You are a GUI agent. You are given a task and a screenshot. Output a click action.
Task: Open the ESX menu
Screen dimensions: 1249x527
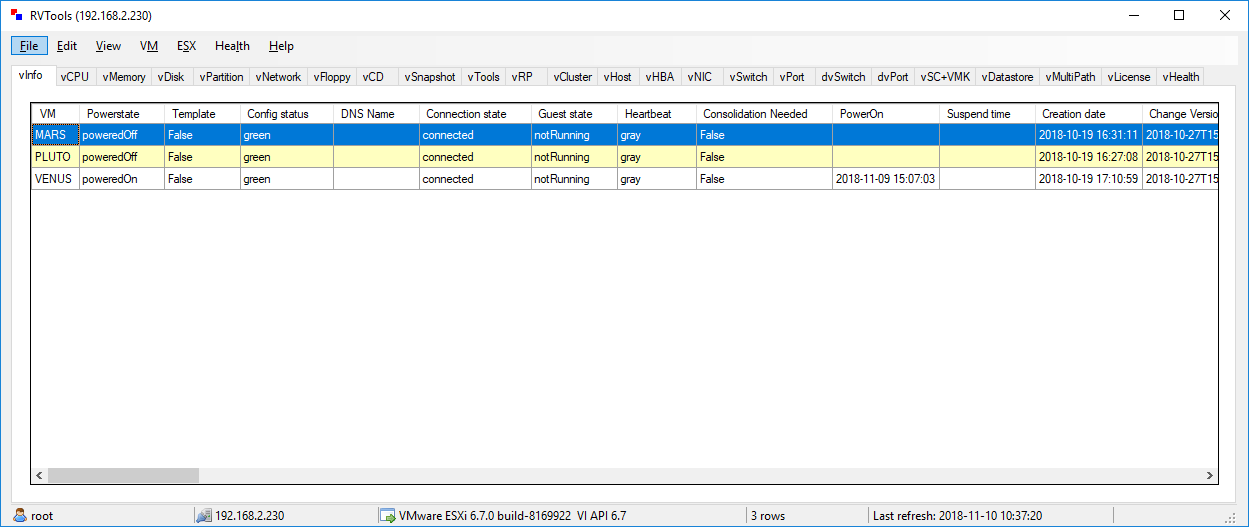tap(186, 46)
